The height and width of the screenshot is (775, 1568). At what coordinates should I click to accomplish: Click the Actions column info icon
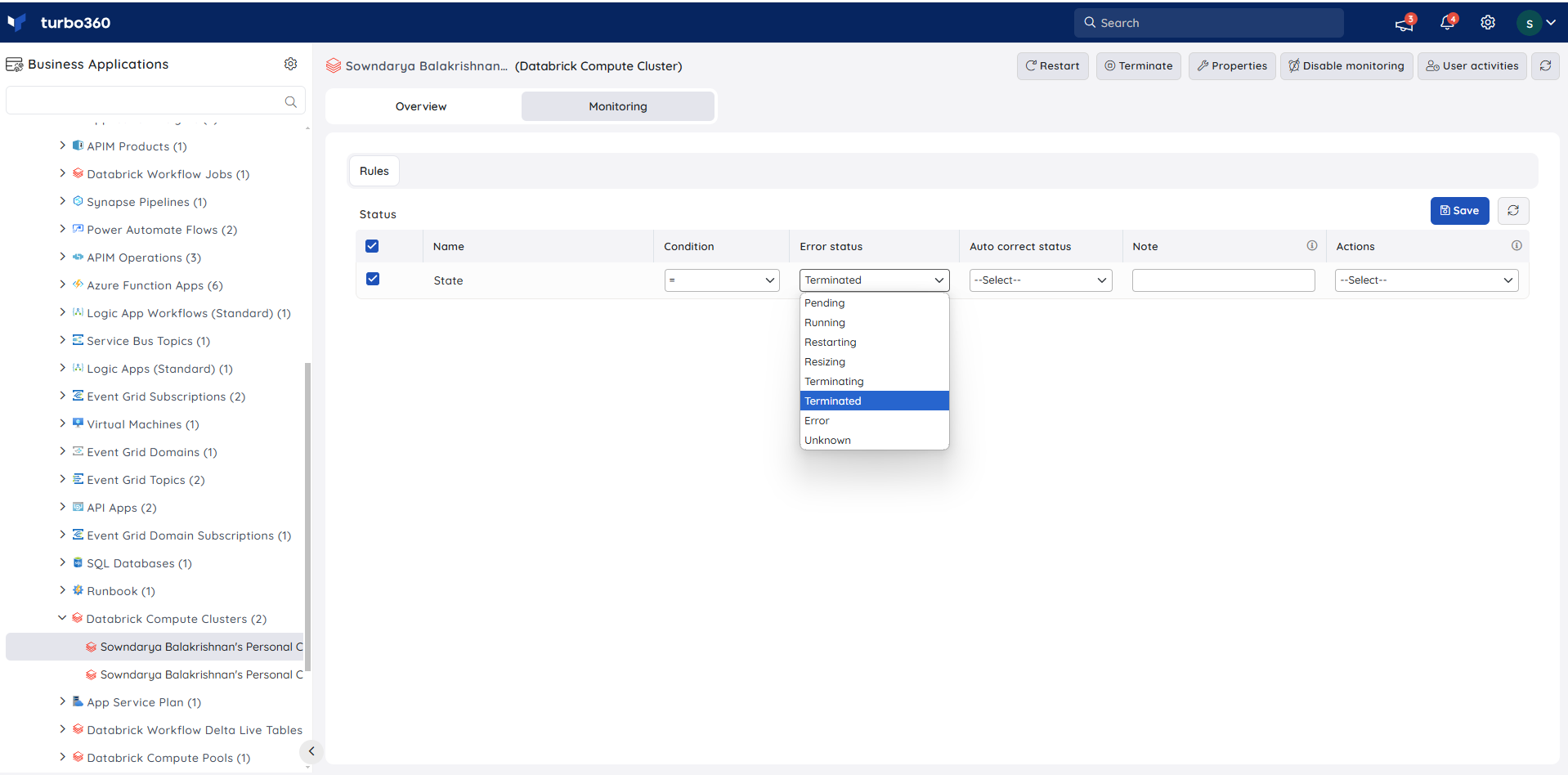pos(1516,245)
